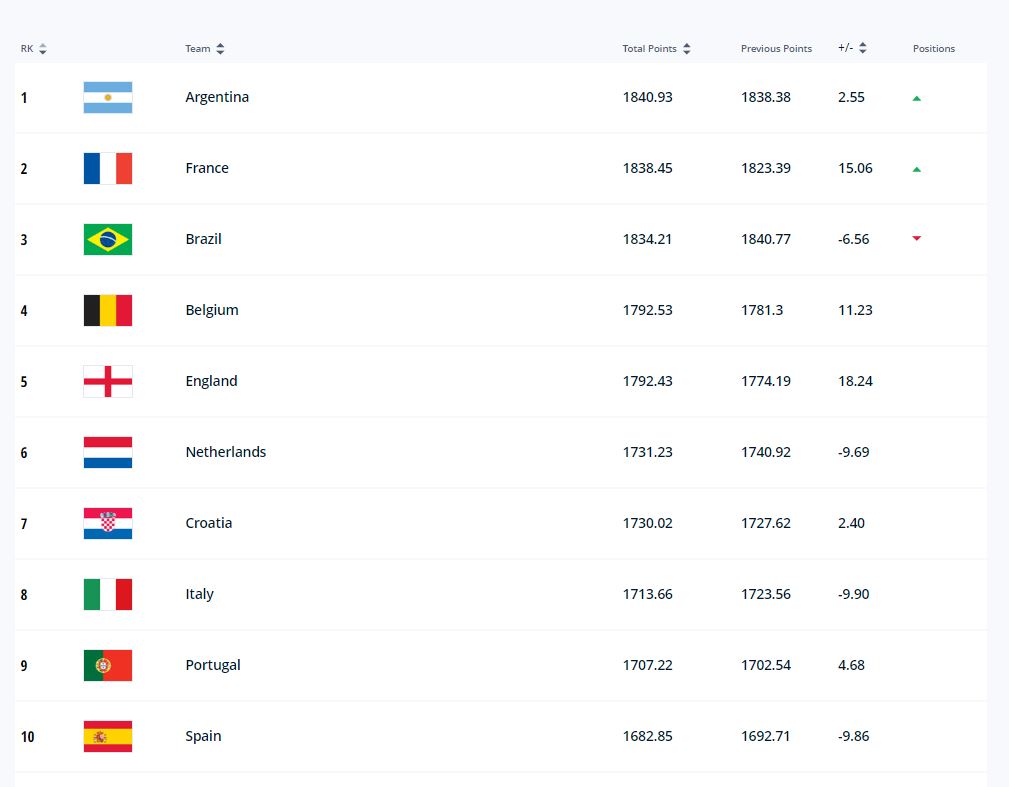This screenshot has width=1009, height=787.
Task: Open the Spain team link
Action: [203, 736]
